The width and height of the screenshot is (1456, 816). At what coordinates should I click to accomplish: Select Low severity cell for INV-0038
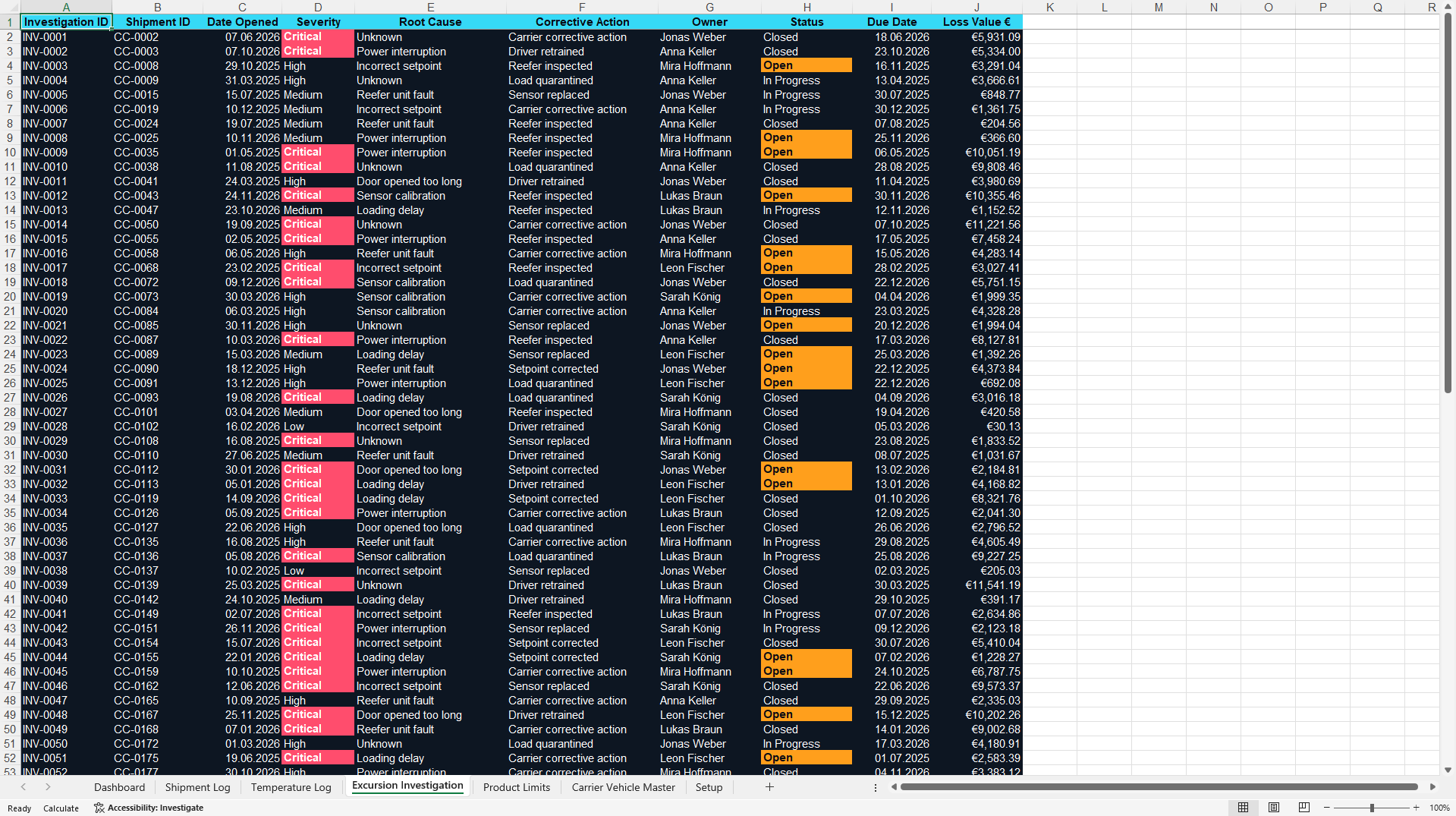tap(318, 571)
